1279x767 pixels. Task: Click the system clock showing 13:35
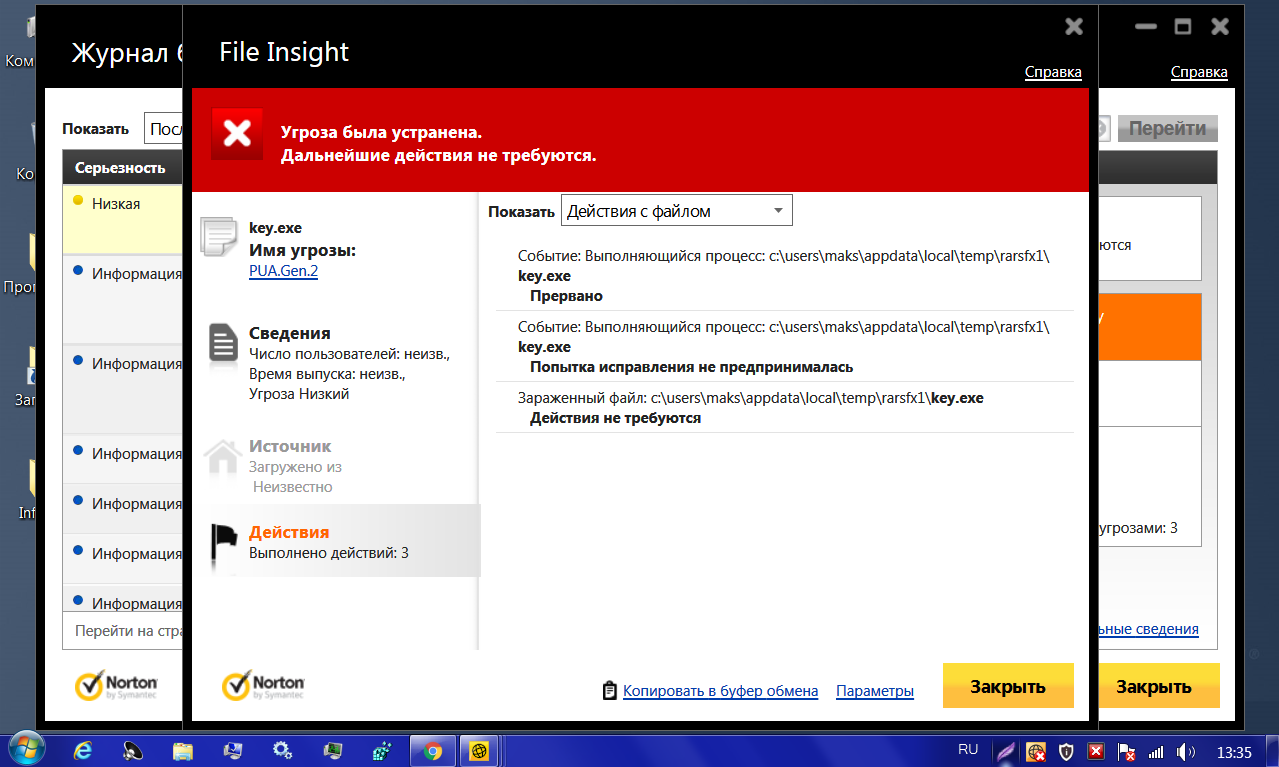click(1234, 751)
